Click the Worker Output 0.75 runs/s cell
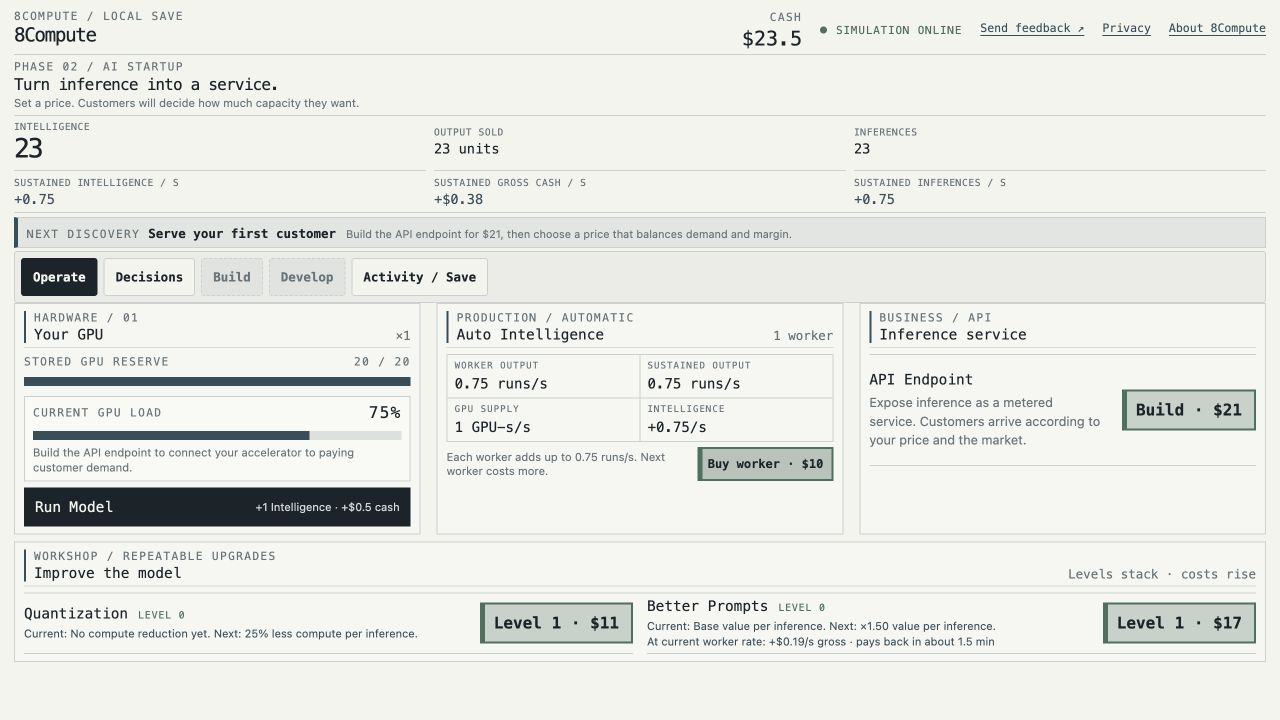1280x720 pixels. tap(543, 376)
